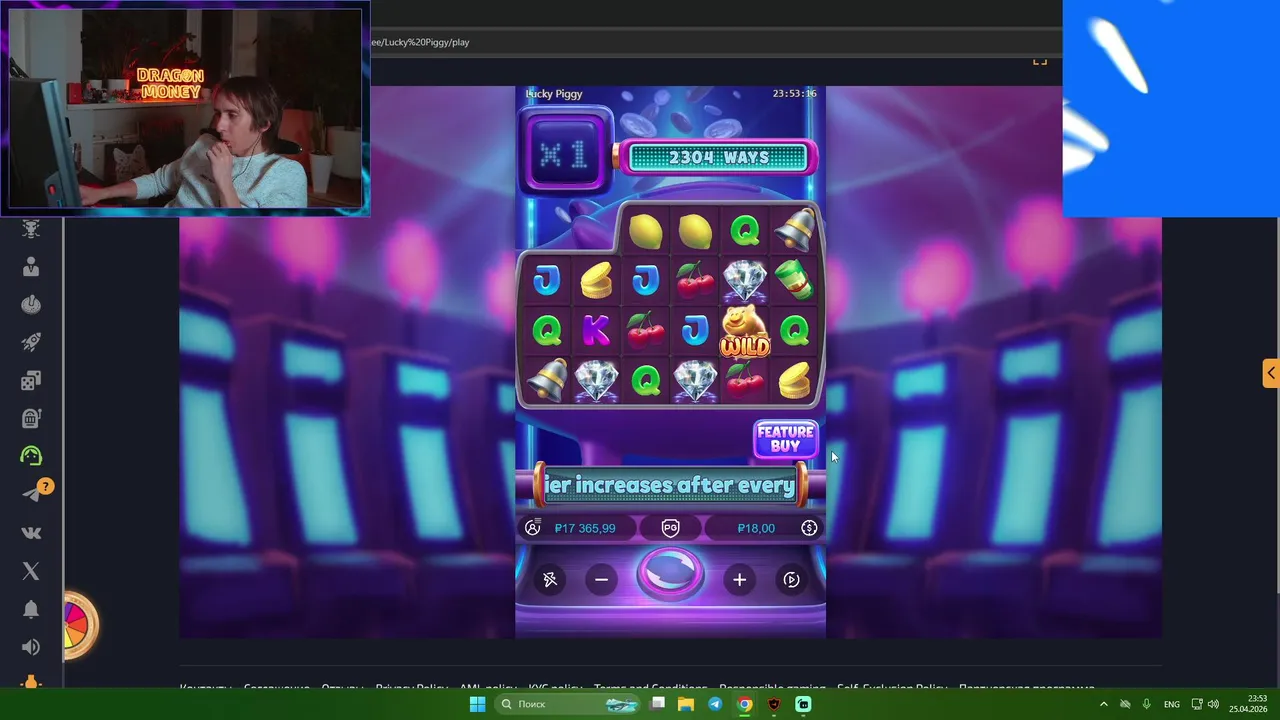Show hidden system tray icons
This screenshot has width=1280, height=720.
(1104, 704)
